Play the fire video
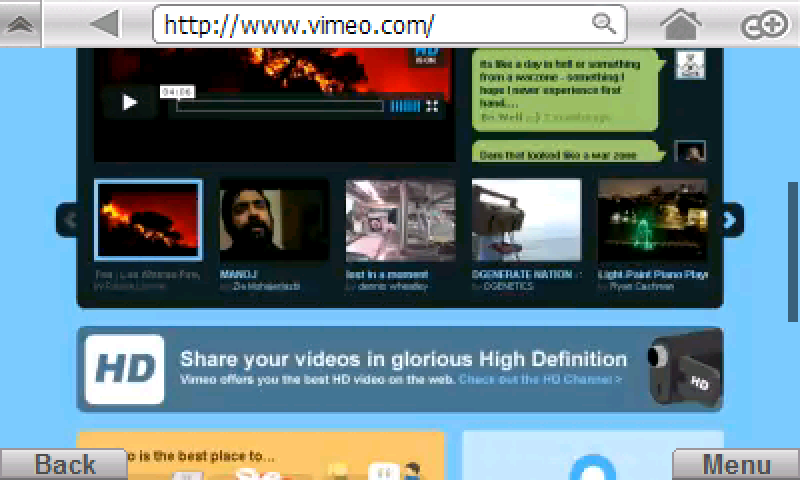 click(129, 102)
